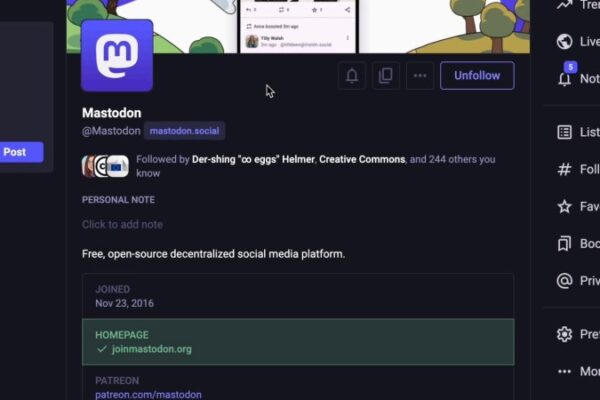Expand the More menu in sidebar
Image resolution: width=600 pixels, height=400 pixels.
pyautogui.click(x=564, y=371)
